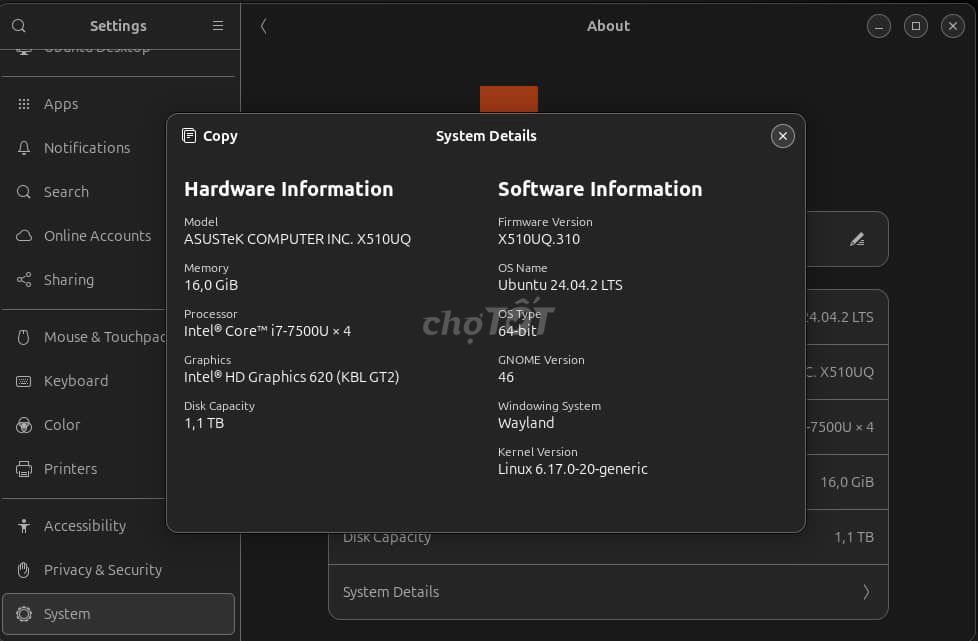Click the Printers icon in sidebar
Image resolution: width=978 pixels, height=641 pixels.
point(24,469)
